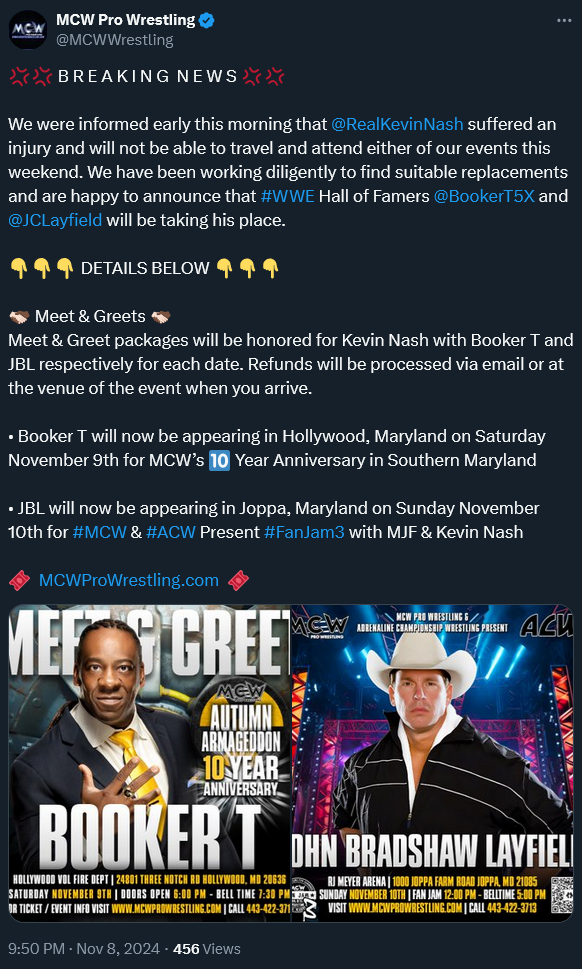Visit the MCWProWrestling.com link
This screenshot has width=582, height=969.
(x=129, y=580)
